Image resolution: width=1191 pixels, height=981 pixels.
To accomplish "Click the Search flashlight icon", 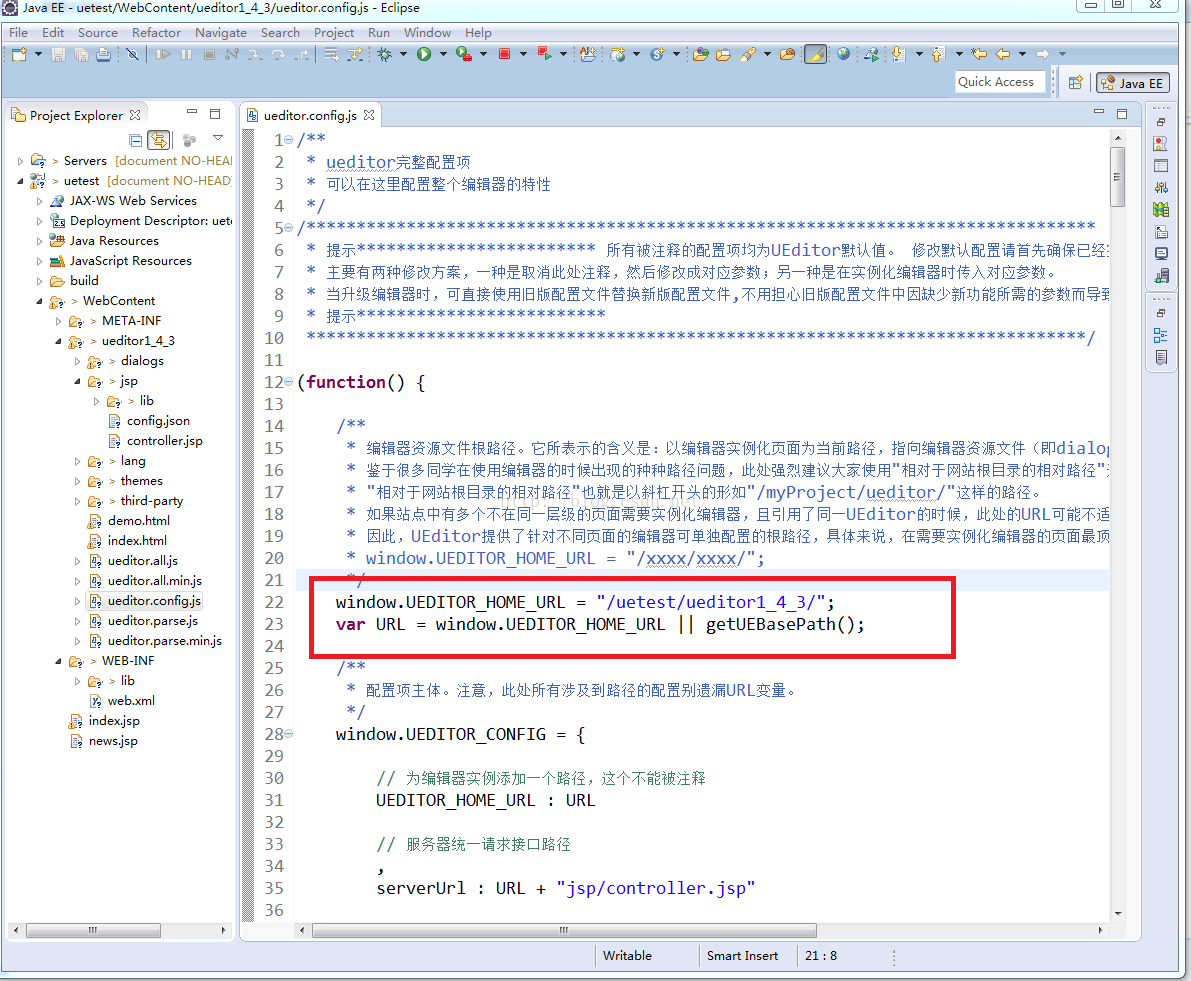I will 748,54.
